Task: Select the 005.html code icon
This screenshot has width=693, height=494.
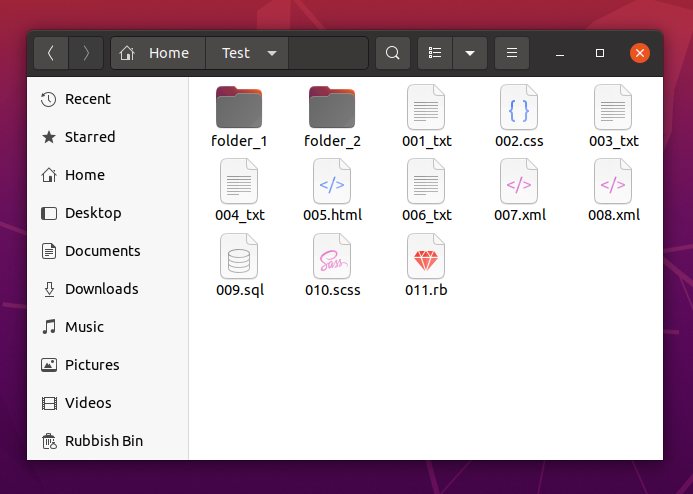Action: 332,181
